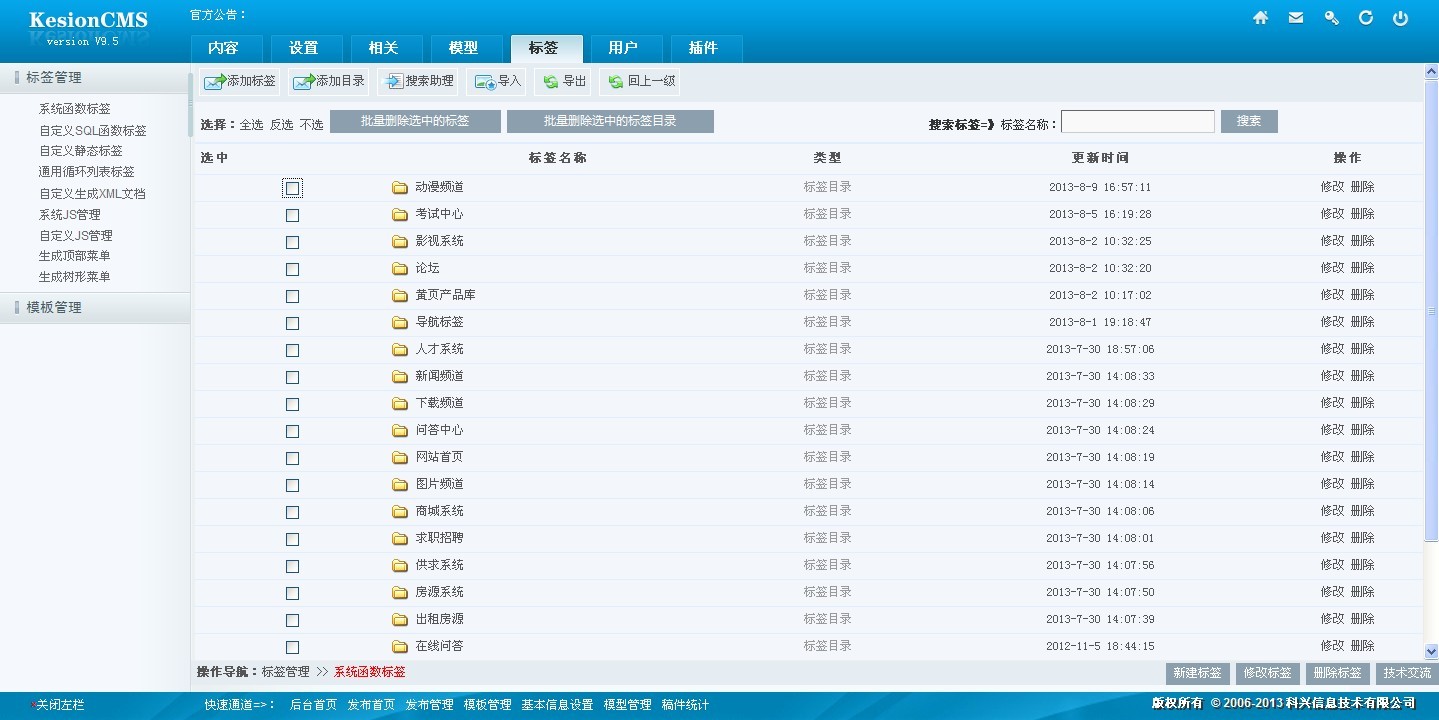This screenshot has height=720, width=1439.
Task: Switch to the 设置 tab
Action: [306, 48]
